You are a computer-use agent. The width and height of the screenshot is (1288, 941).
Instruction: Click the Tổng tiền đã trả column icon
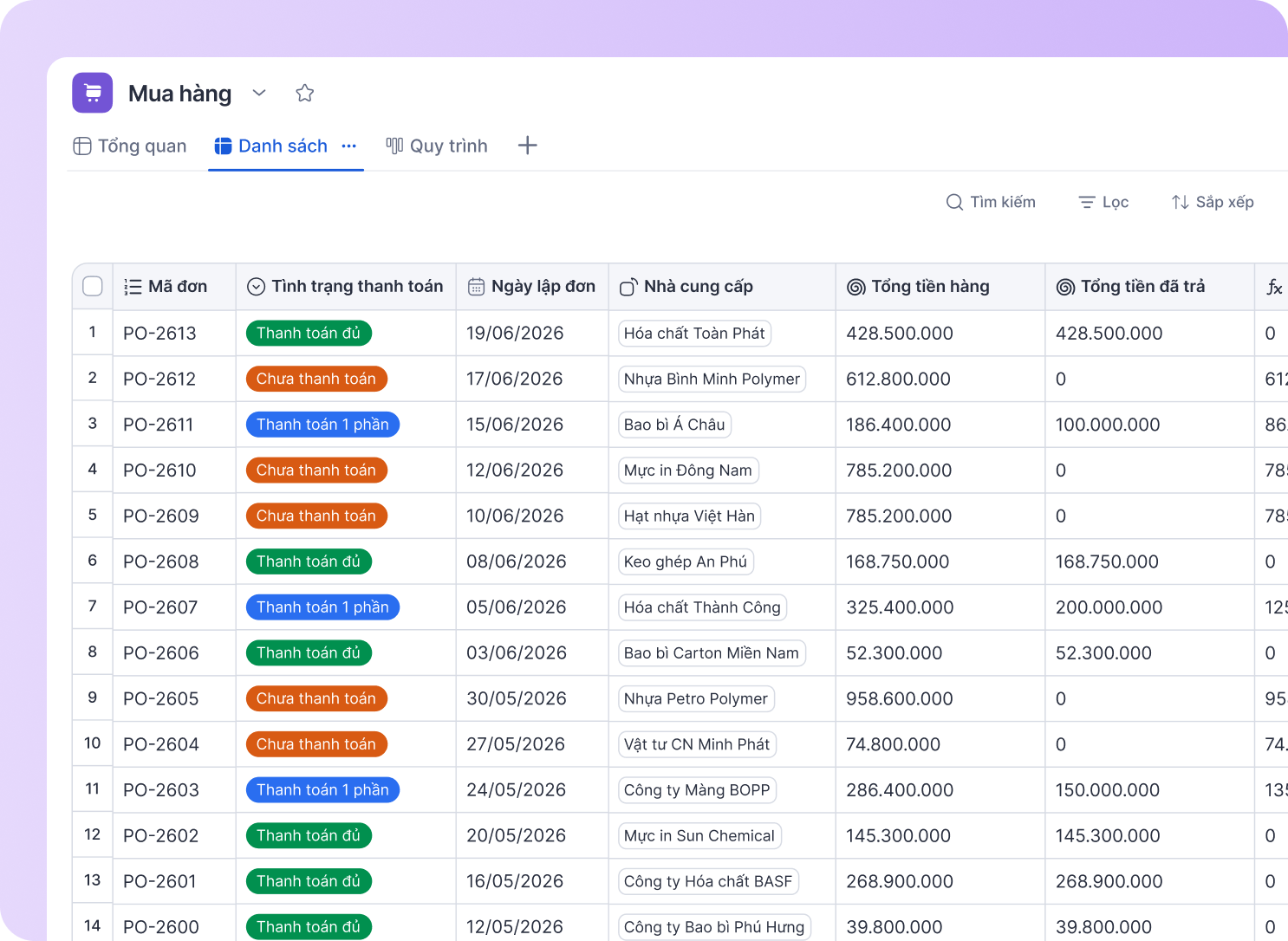click(1065, 287)
